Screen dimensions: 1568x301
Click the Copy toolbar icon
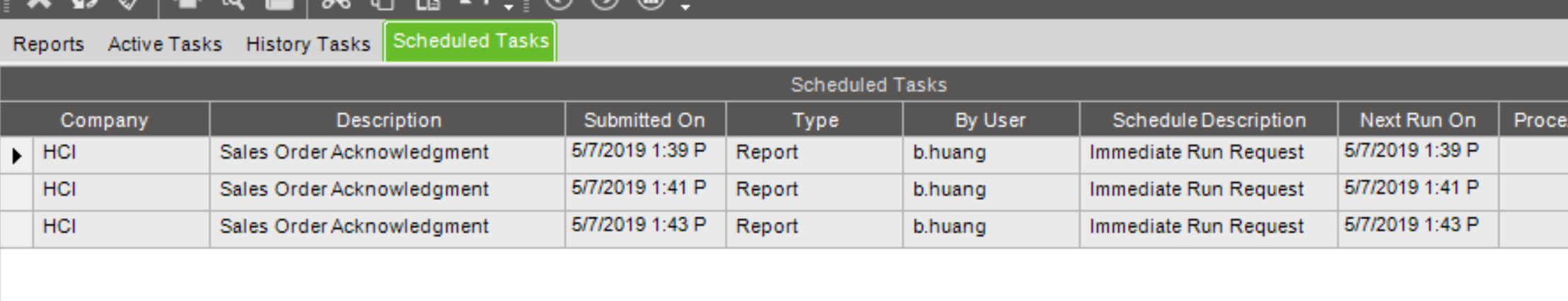pos(383,4)
